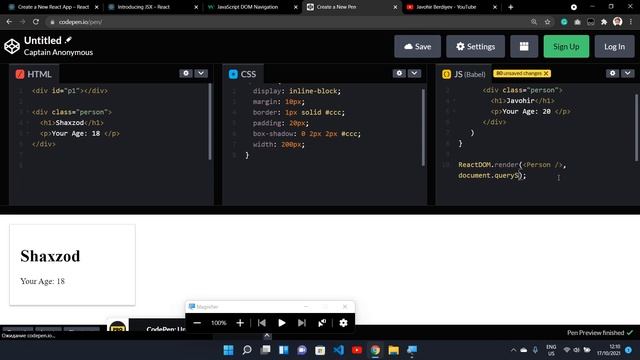Click Magnifier next sentence button

302,323
